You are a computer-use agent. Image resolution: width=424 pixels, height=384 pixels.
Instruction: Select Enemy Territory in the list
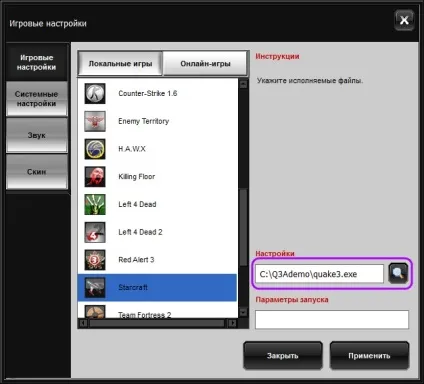pos(158,121)
